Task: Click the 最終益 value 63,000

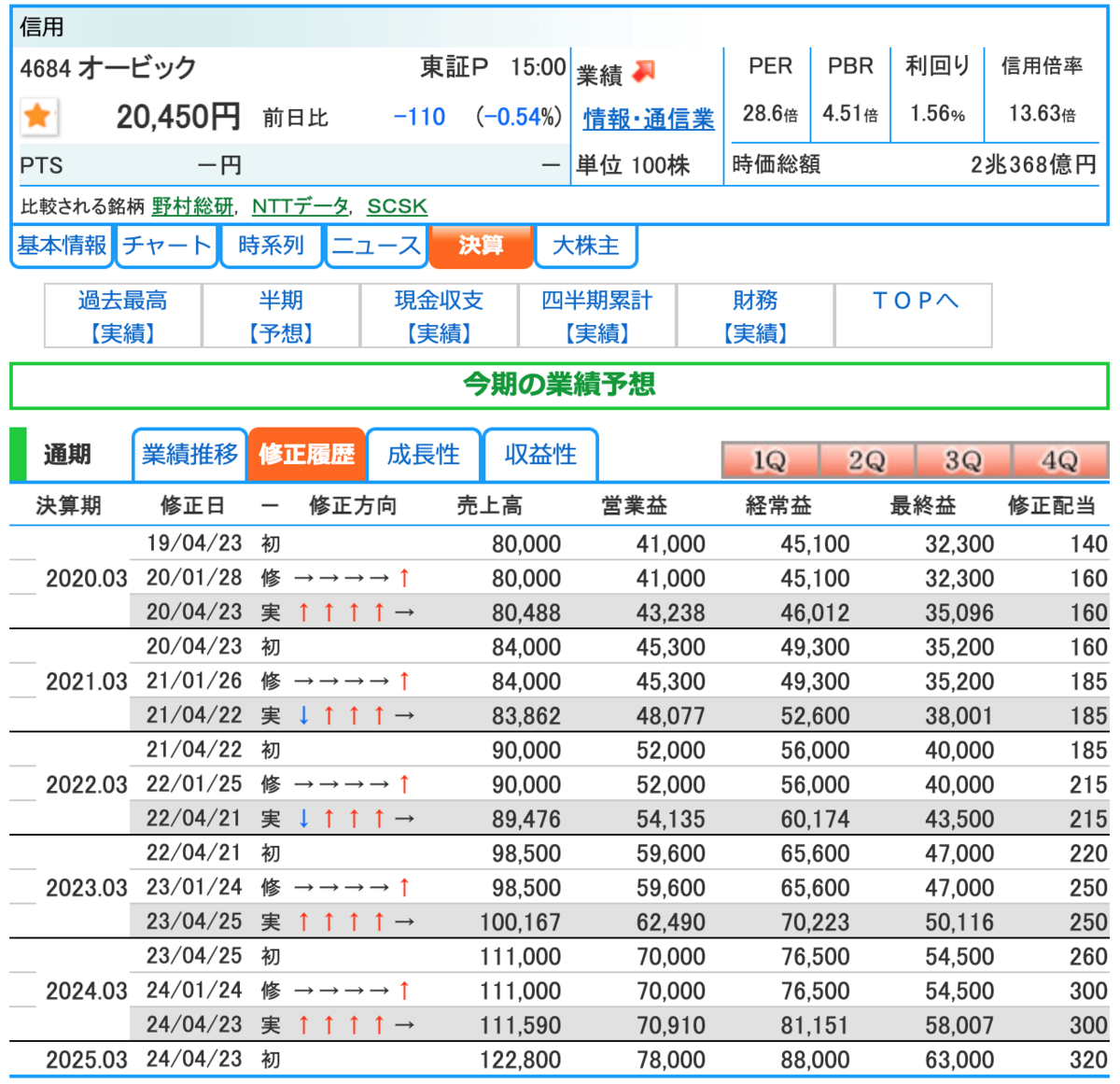Action: [959, 1061]
